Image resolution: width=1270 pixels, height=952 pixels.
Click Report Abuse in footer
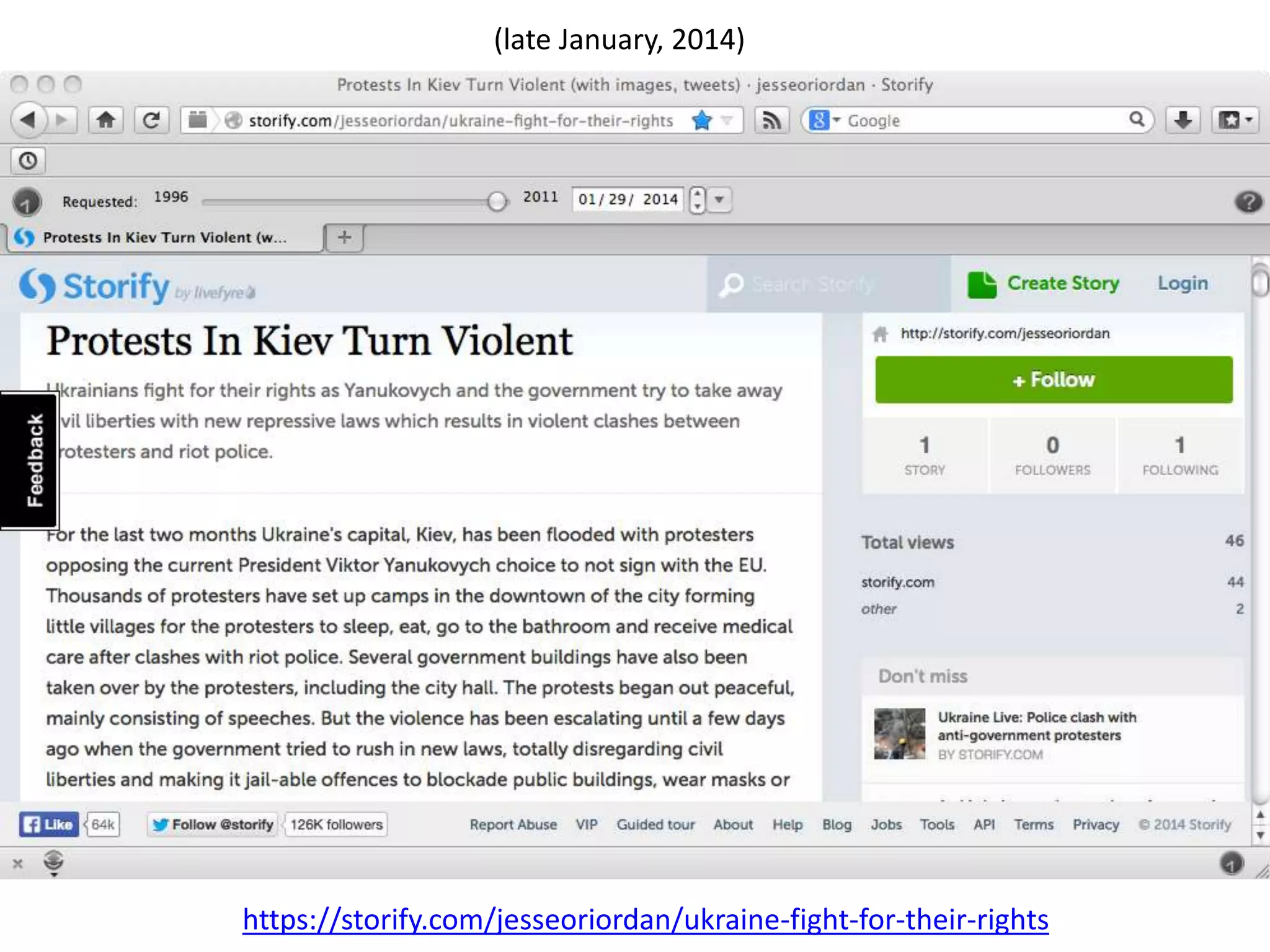(513, 825)
